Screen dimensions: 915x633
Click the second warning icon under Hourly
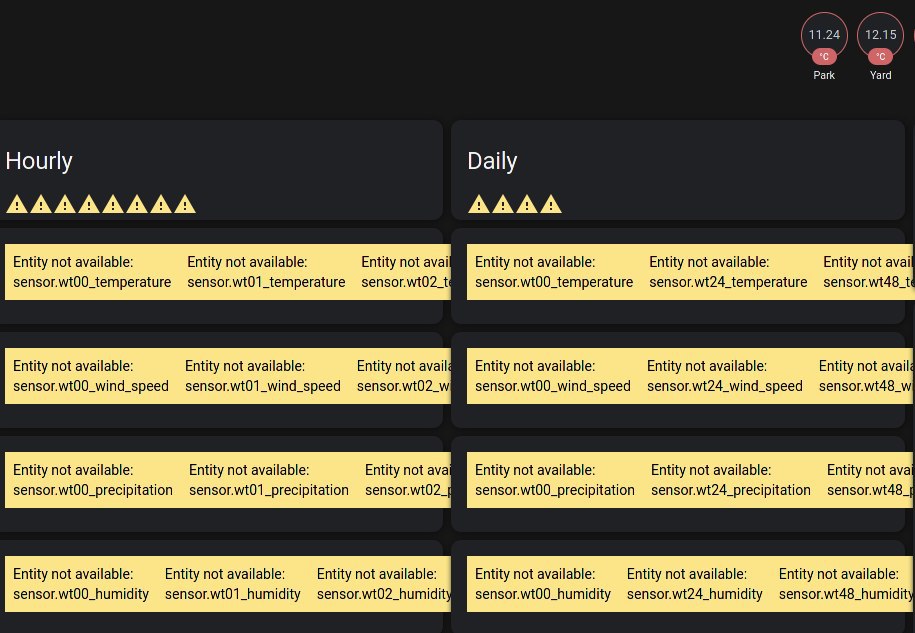coord(40,205)
